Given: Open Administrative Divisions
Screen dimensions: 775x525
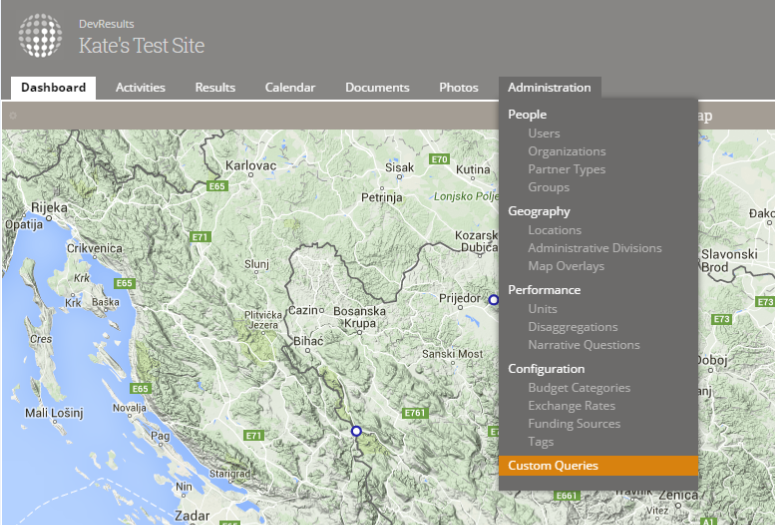Looking at the screenshot, I should point(595,248).
